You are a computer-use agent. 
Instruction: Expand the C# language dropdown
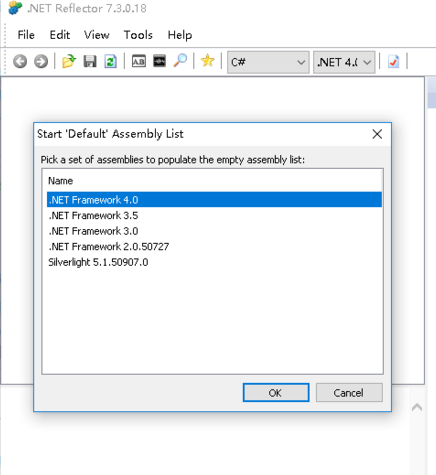click(268, 62)
